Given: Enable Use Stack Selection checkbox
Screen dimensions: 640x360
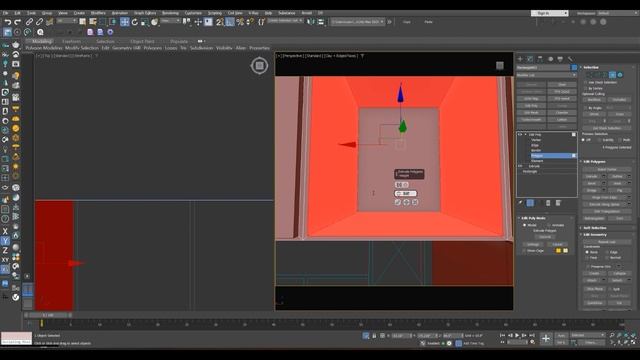Looking at the screenshot, I should 586,82.
